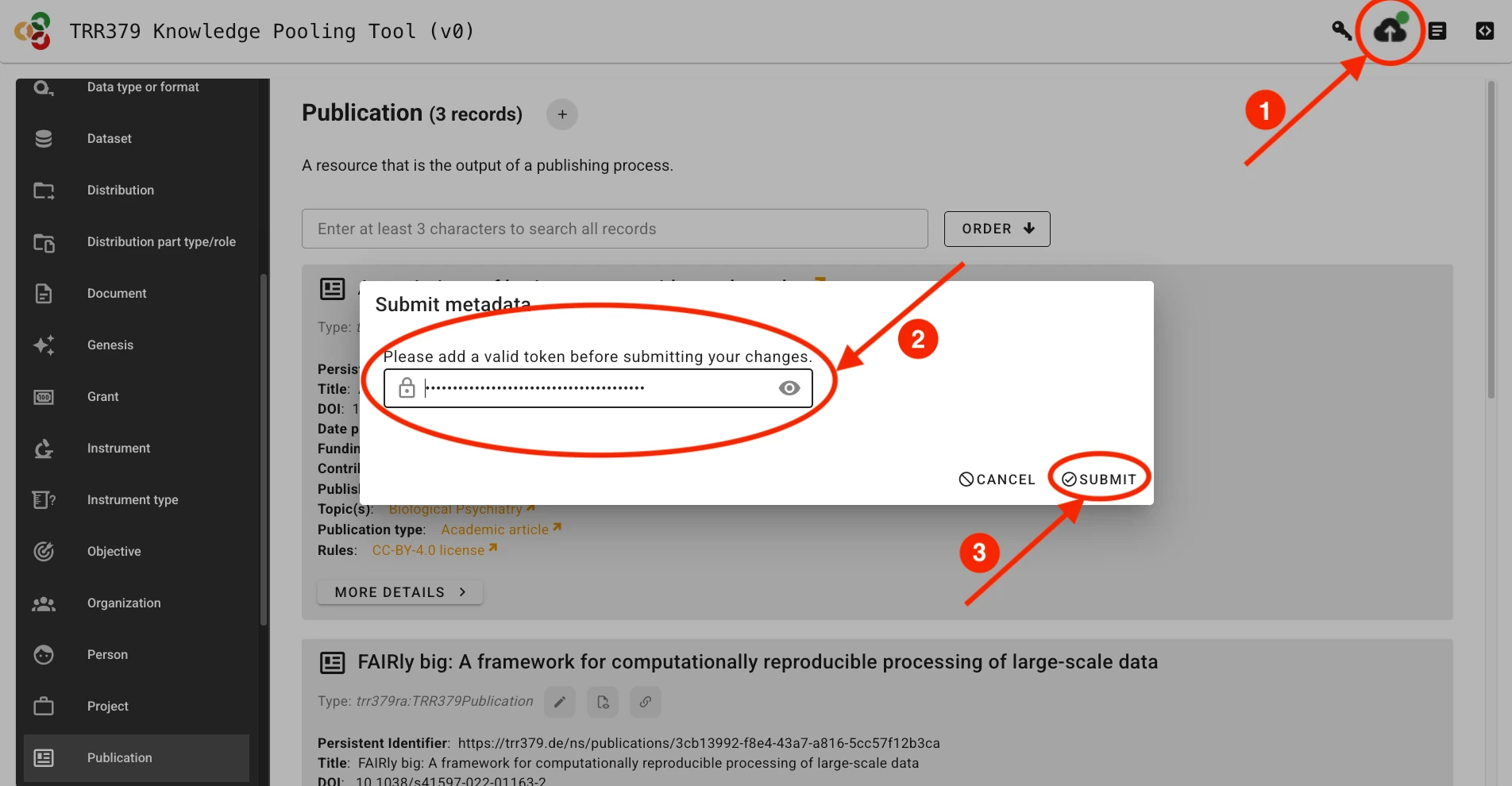The image size is (1512, 786).
Task: Expand details with the chevron arrow
Action: click(462, 591)
